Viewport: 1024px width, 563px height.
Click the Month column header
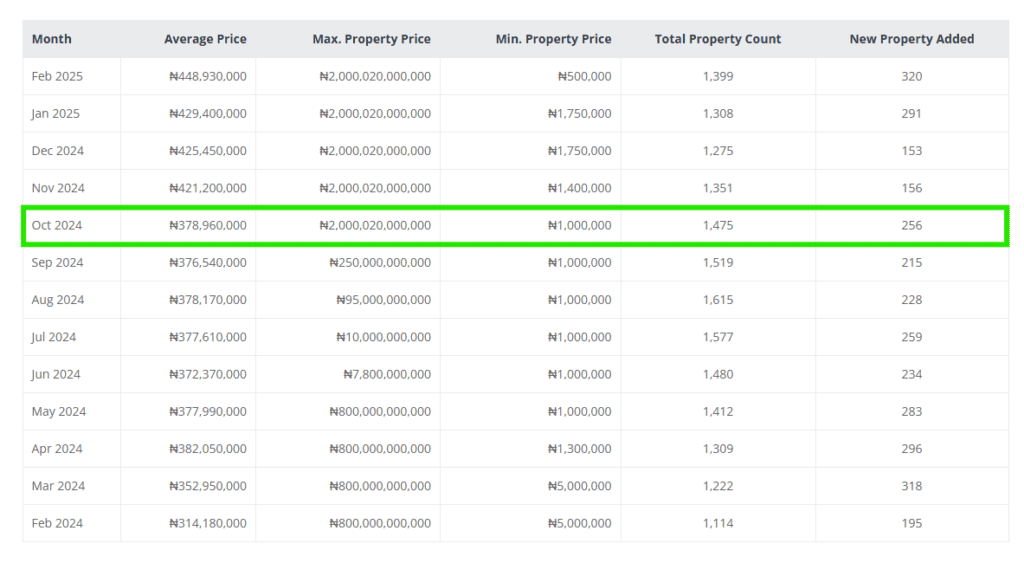pos(52,39)
